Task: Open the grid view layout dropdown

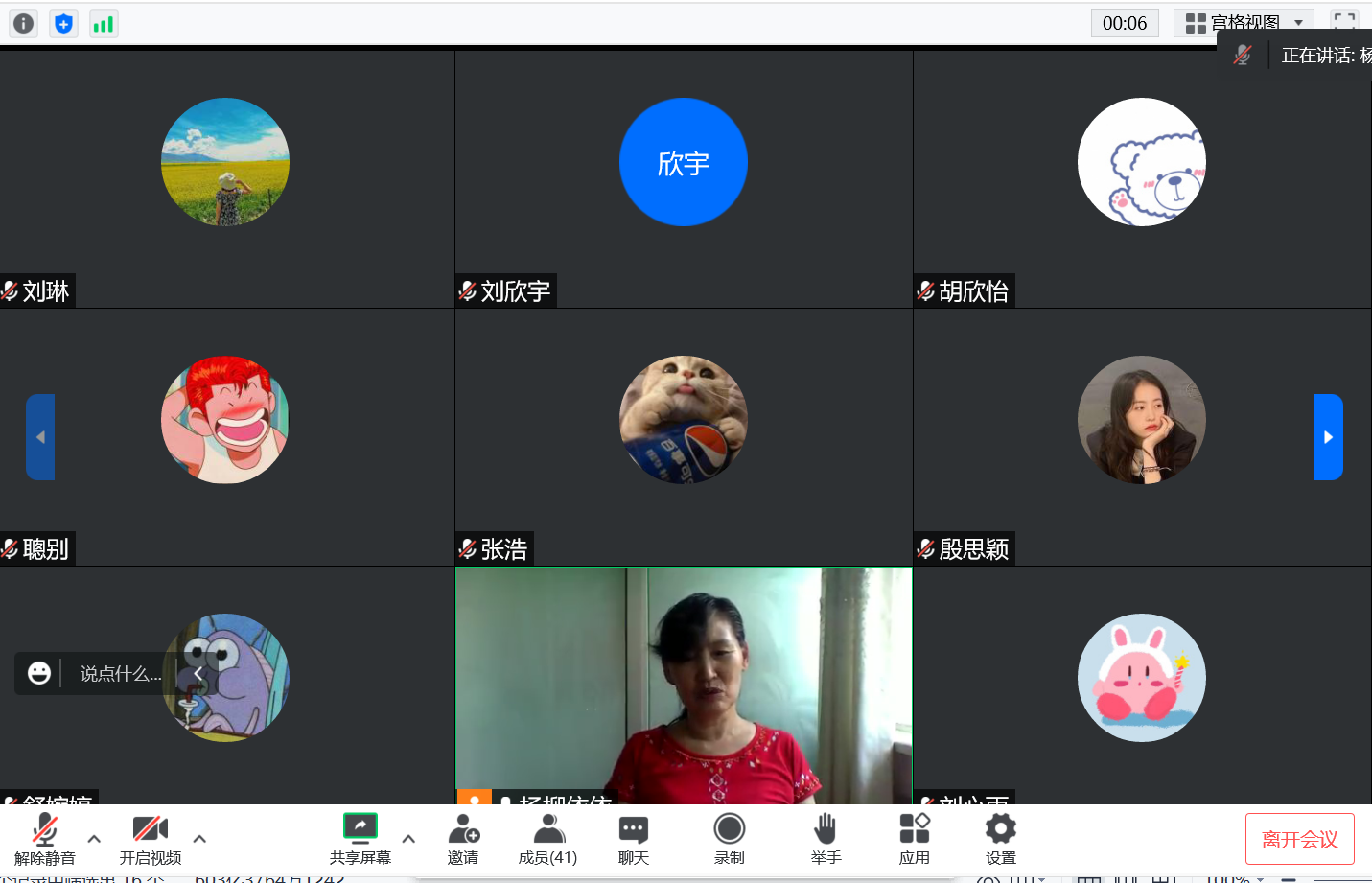Action: point(1244,23)
